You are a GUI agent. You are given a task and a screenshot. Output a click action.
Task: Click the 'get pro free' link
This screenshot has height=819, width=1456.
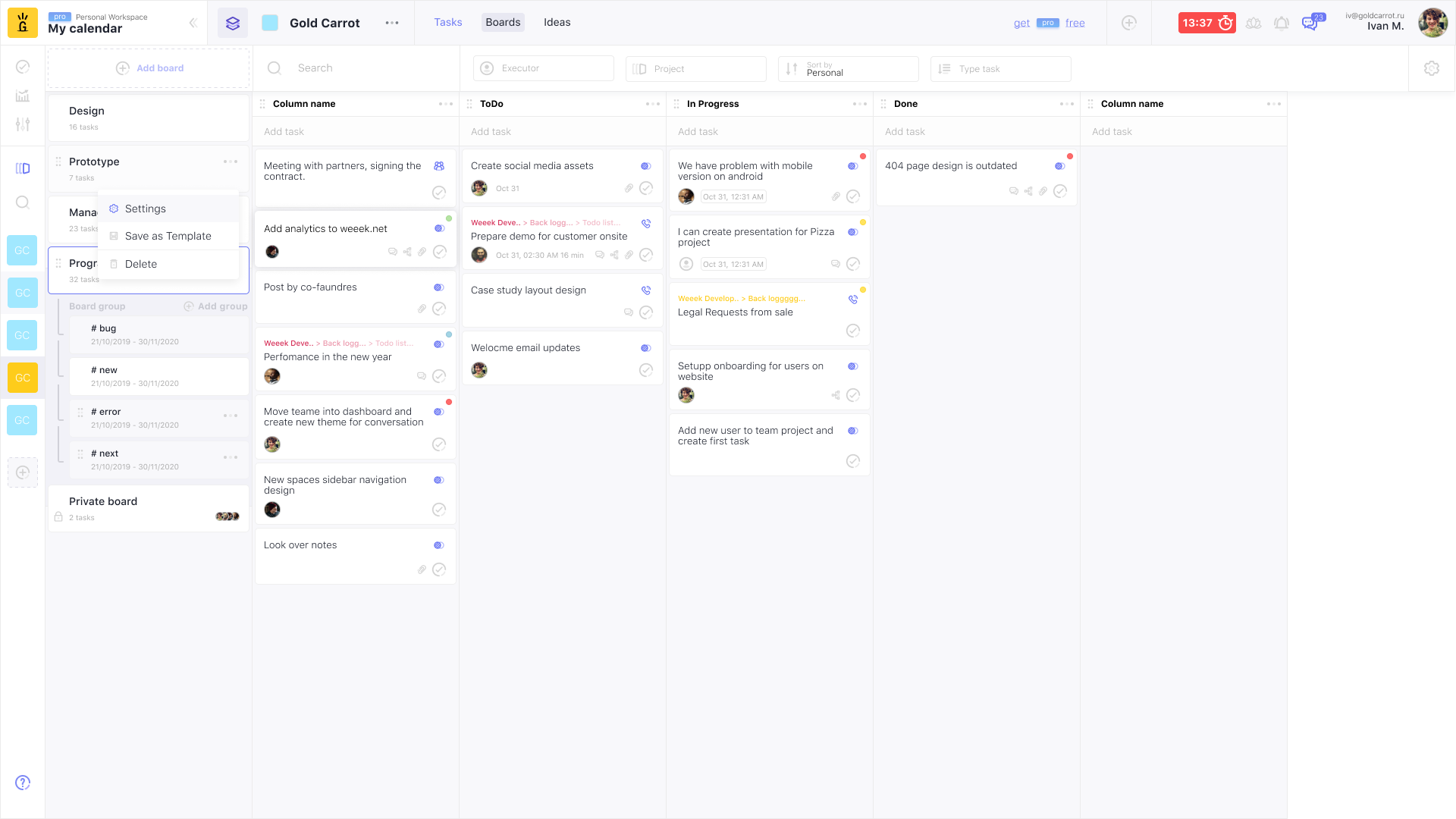coord(1049,23)
